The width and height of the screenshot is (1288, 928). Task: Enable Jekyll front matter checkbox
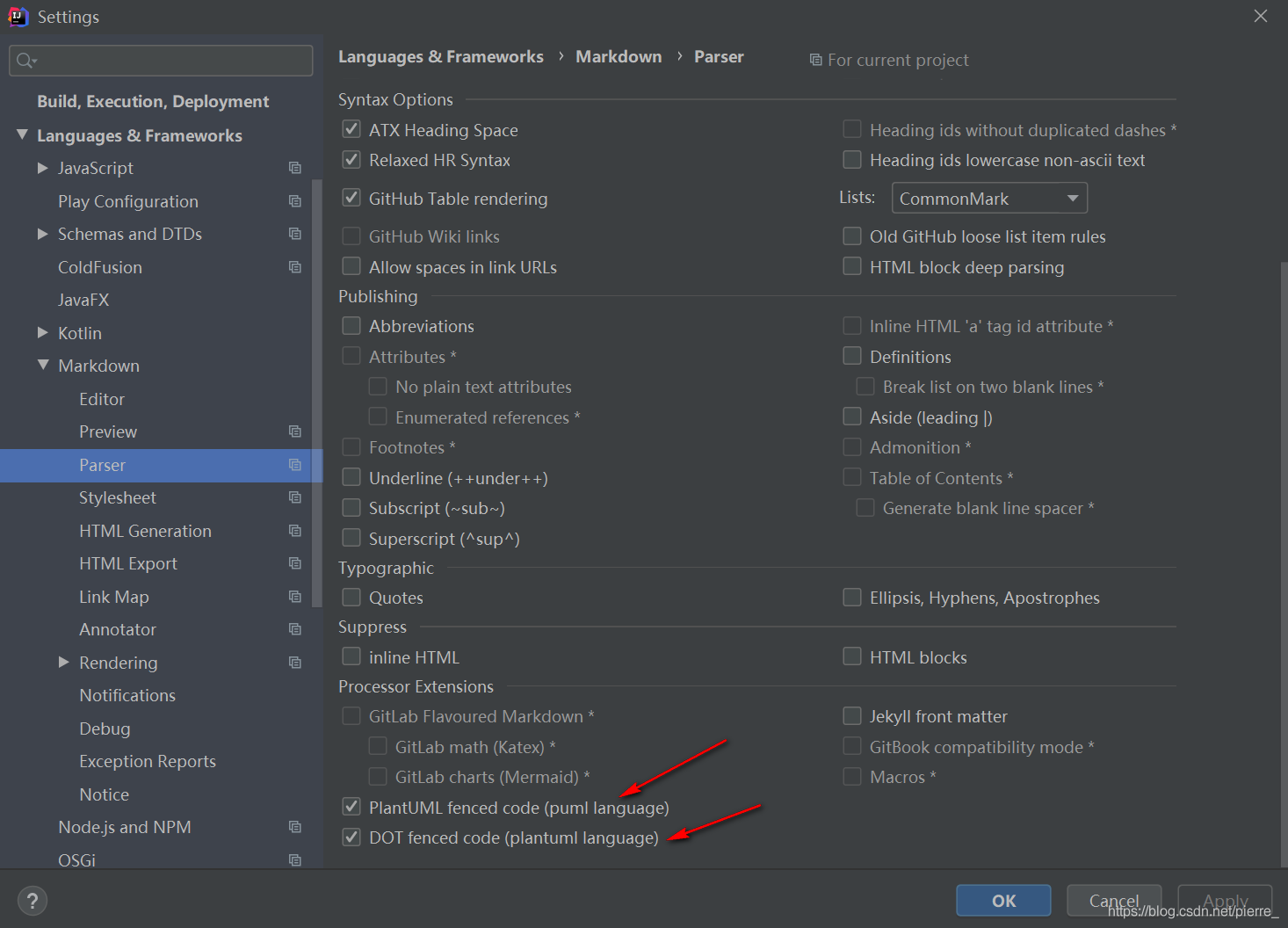(852, 715)
